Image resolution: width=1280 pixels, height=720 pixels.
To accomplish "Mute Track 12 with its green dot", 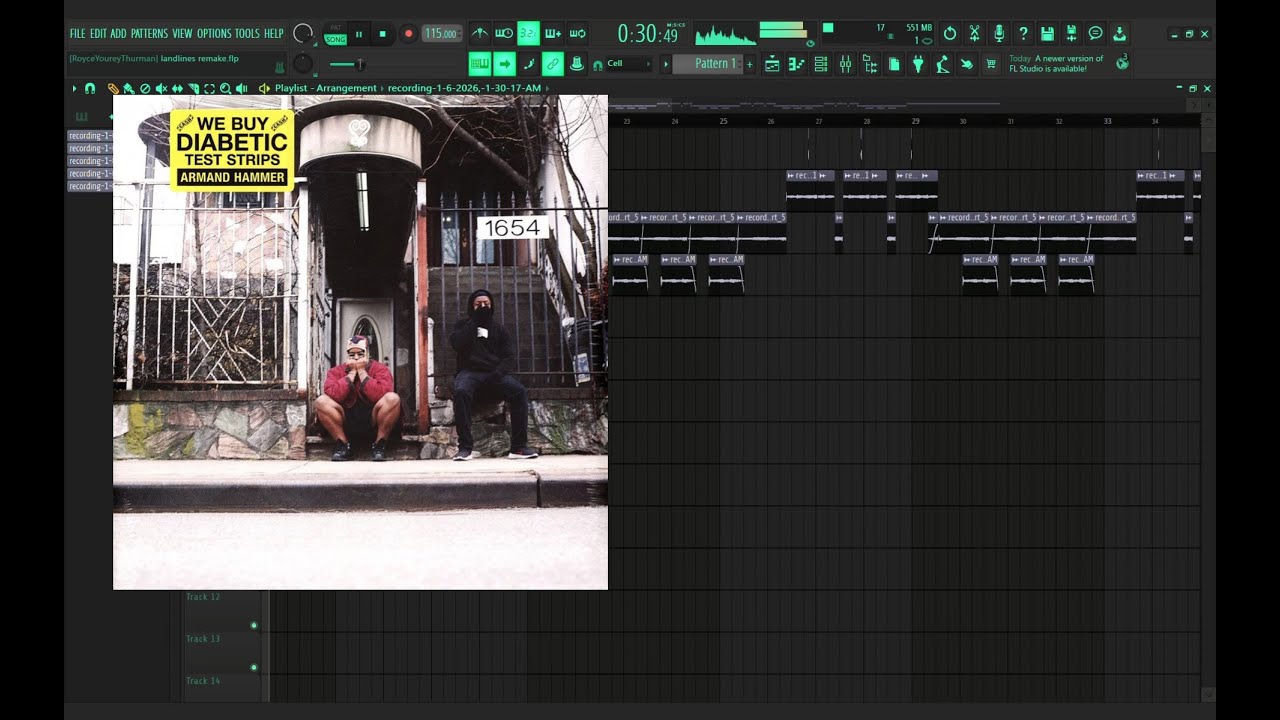I will [254, 625].
